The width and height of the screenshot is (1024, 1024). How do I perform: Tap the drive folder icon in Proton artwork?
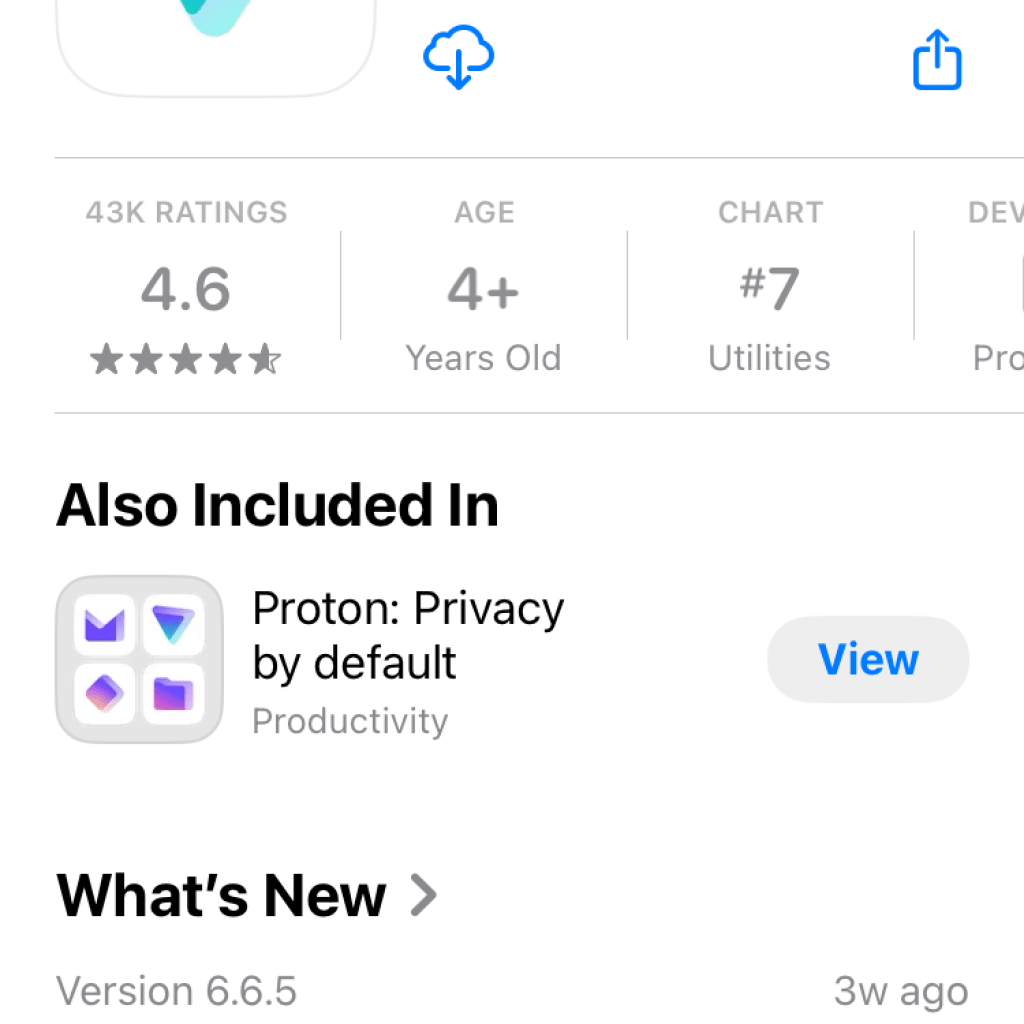pos(175,695)
